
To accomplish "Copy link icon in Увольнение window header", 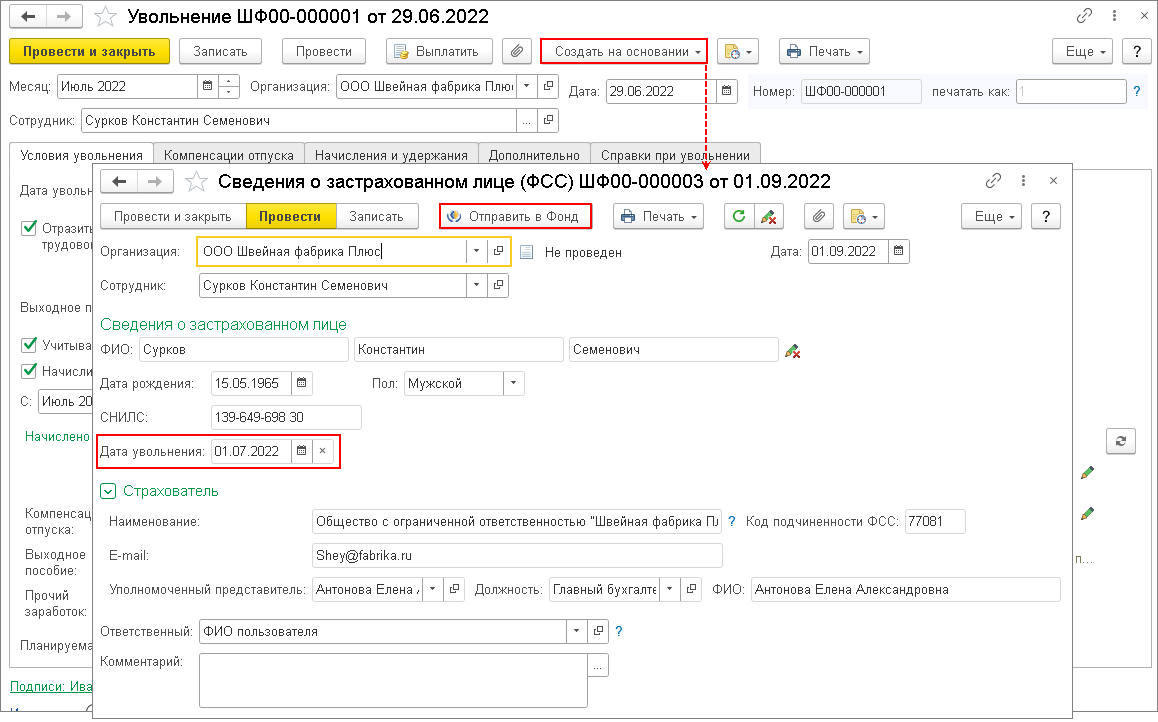I will 1084,16.
